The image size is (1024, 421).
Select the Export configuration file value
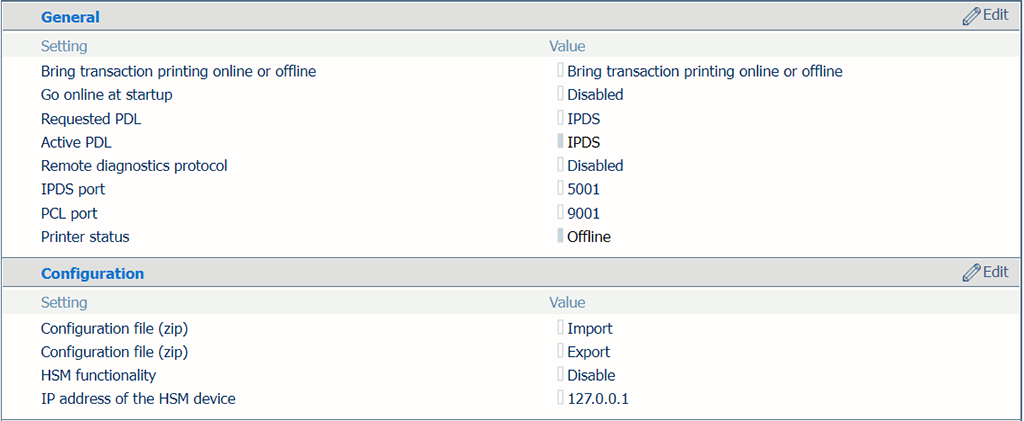588,352
